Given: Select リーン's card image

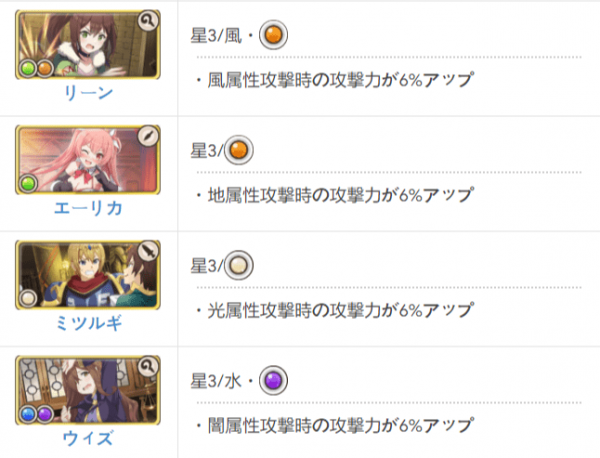Looking at the screenshot, I should [x=88, y=45].
